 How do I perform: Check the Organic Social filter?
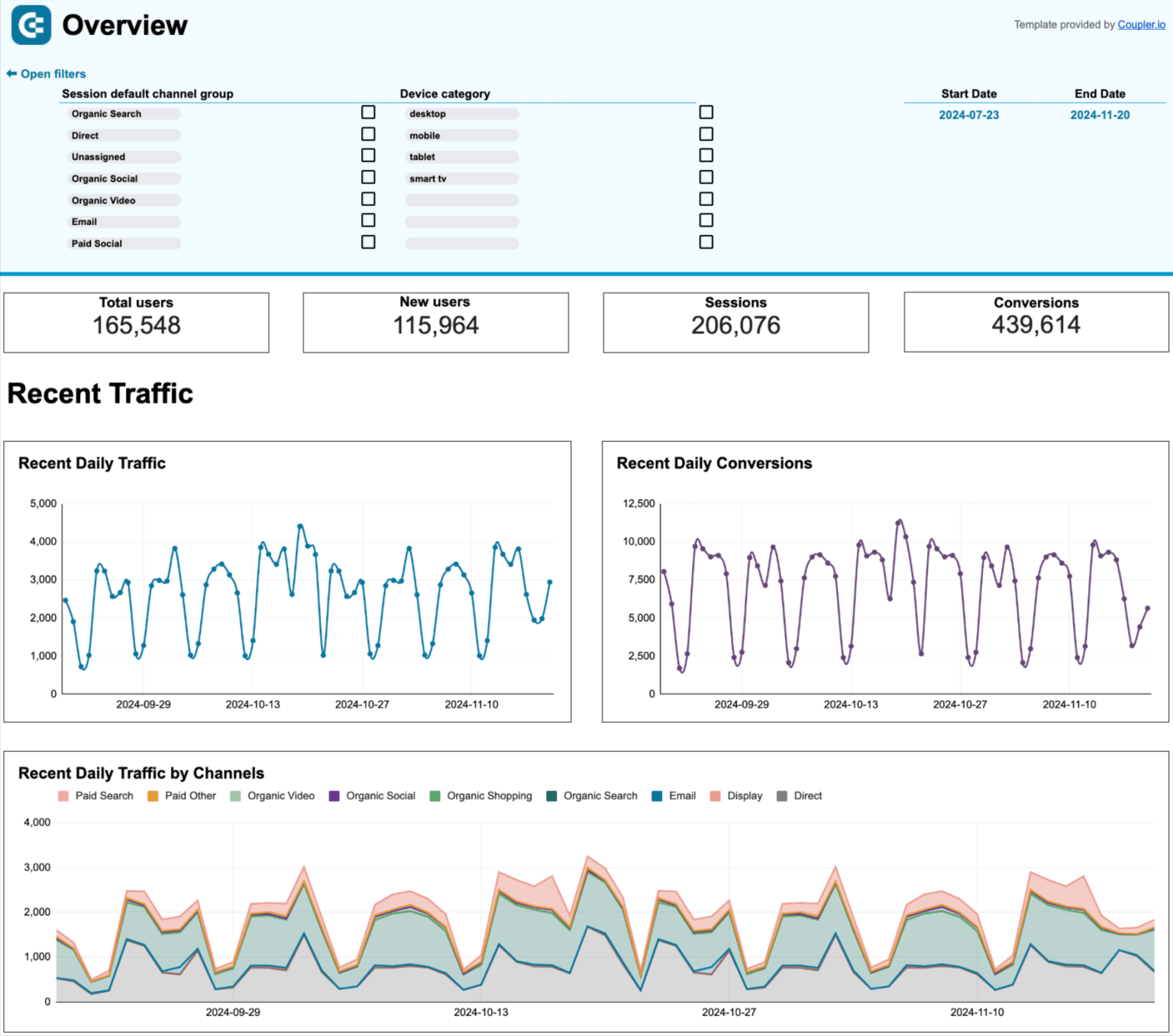(368, 176)
